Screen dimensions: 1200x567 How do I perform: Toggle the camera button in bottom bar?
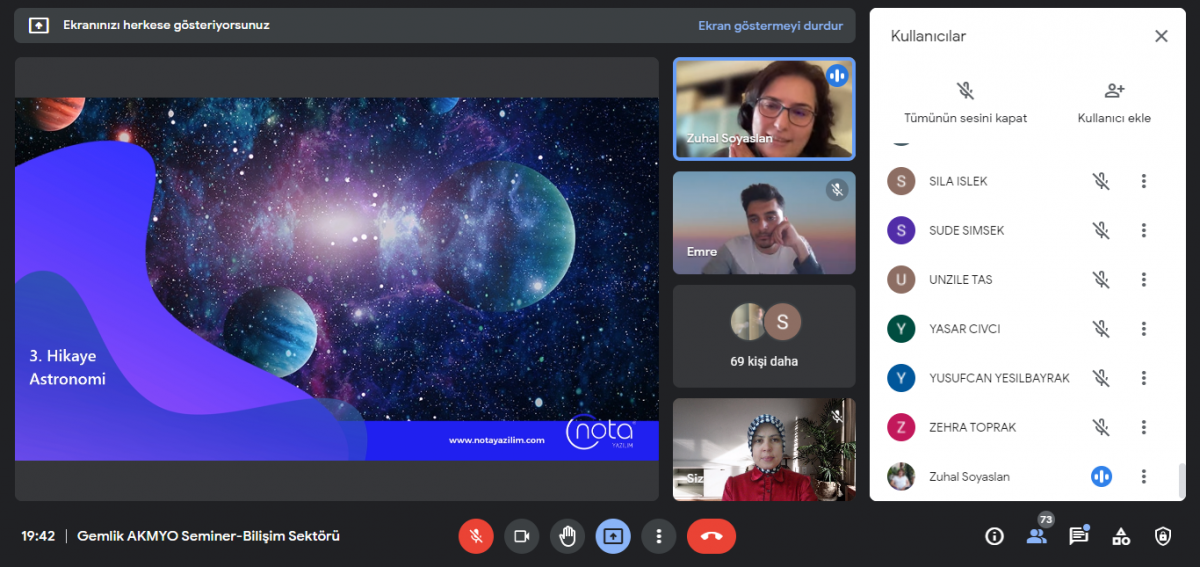tap(521, 536)
